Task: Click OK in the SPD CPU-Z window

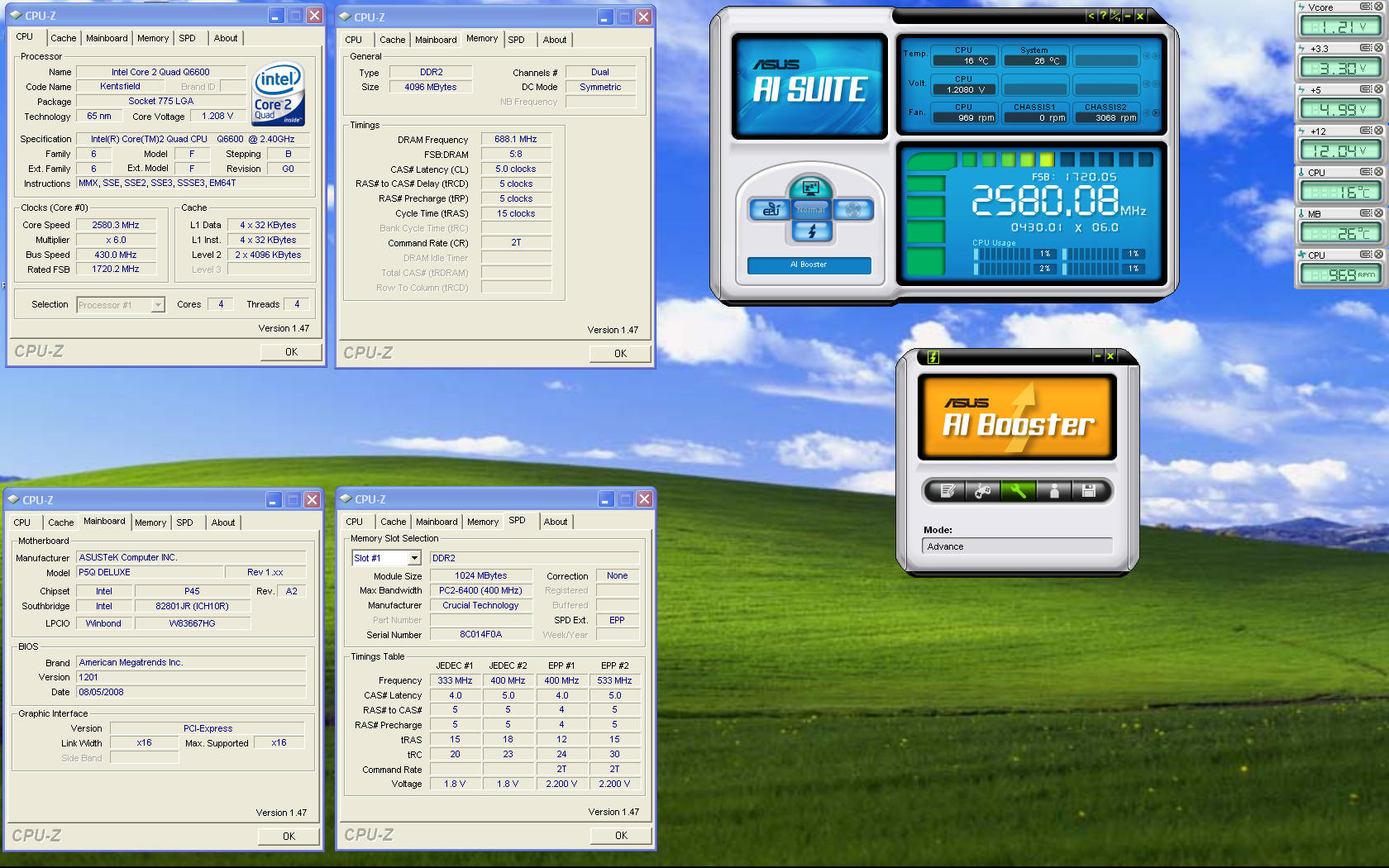Action: tap(621, 836)
